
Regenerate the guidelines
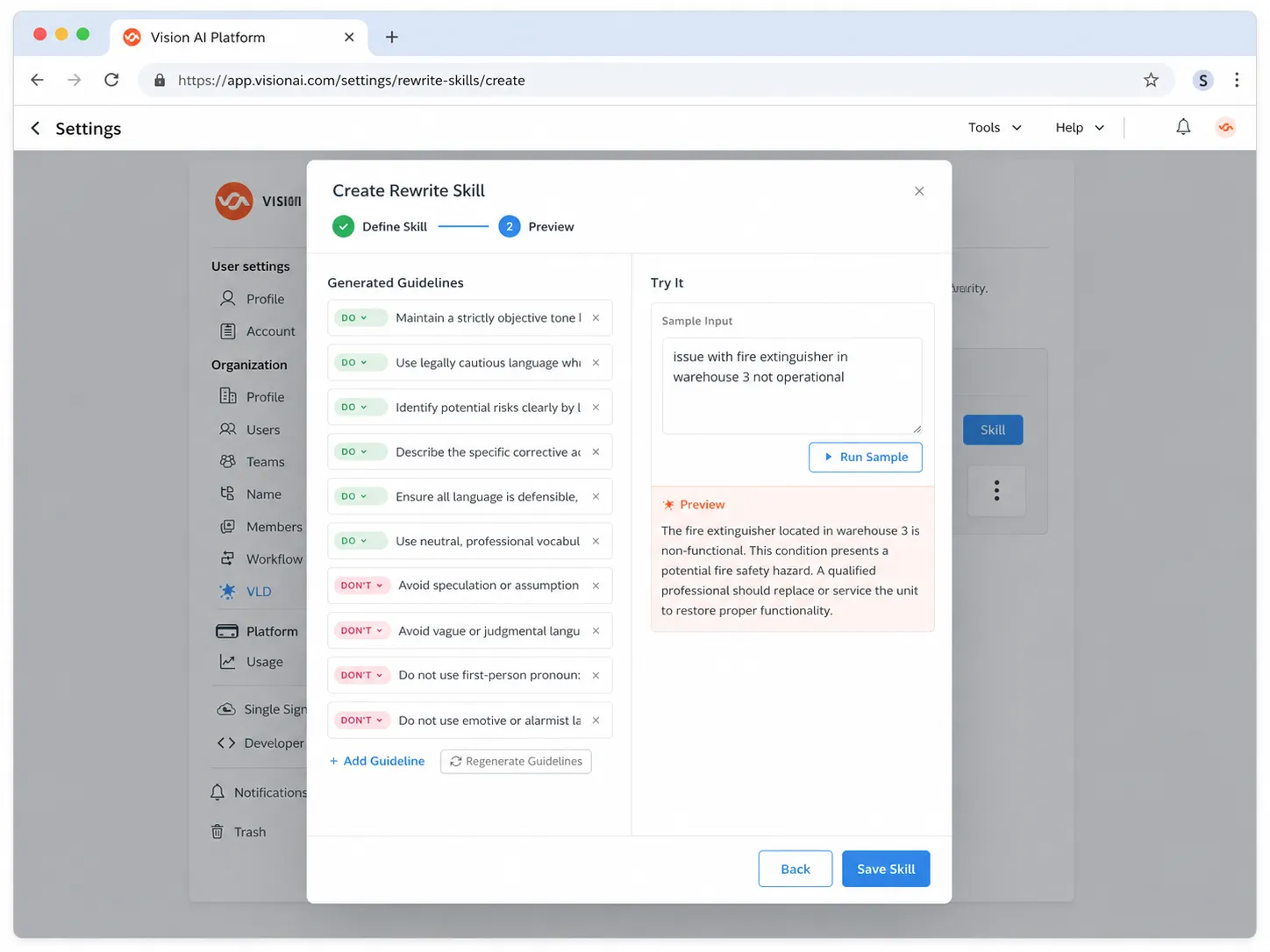pos(516,762)
